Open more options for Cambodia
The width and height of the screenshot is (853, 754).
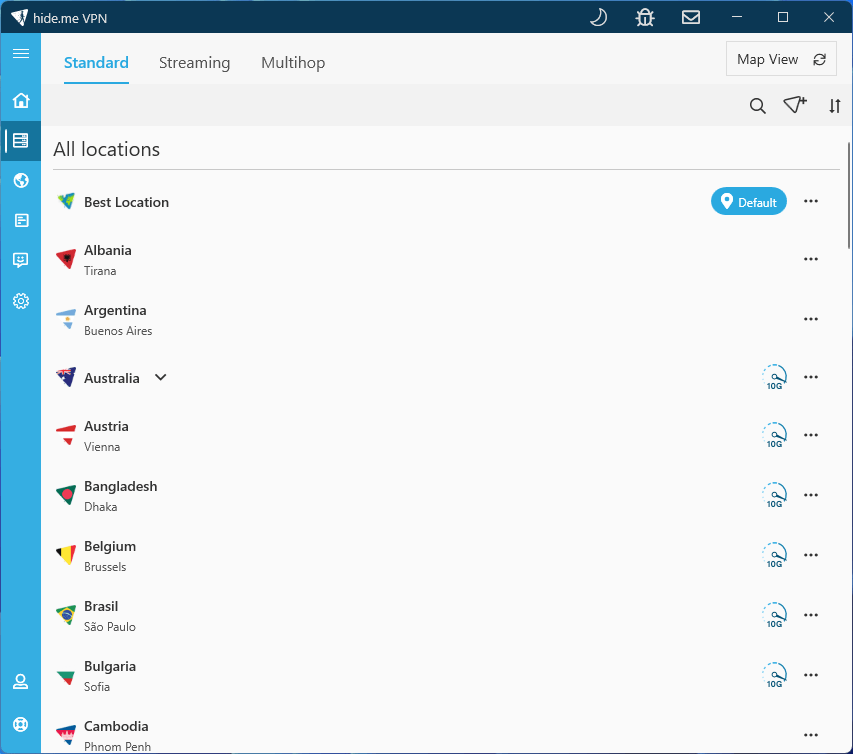811,735
